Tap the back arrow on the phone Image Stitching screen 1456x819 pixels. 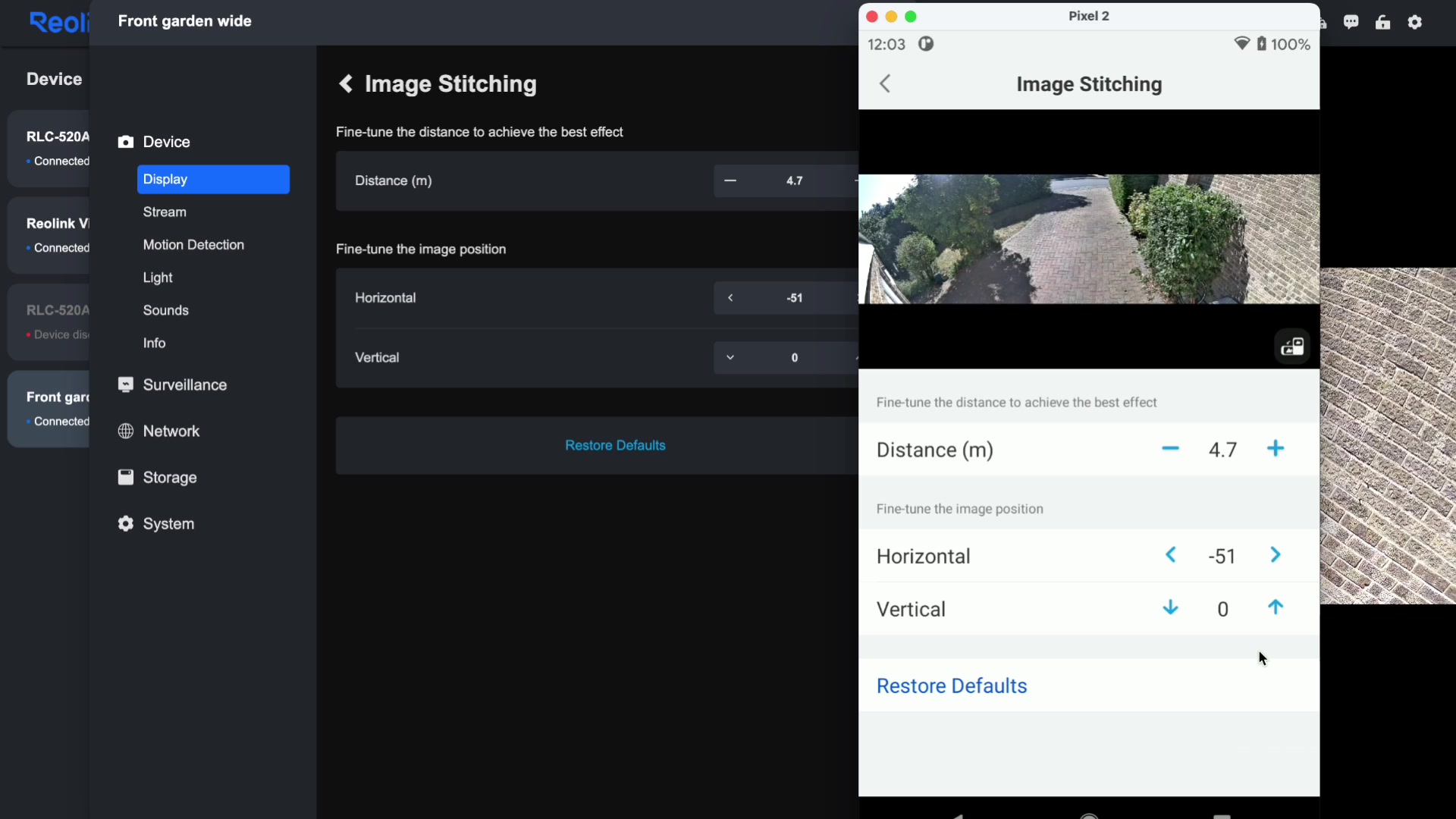(885, 84)
